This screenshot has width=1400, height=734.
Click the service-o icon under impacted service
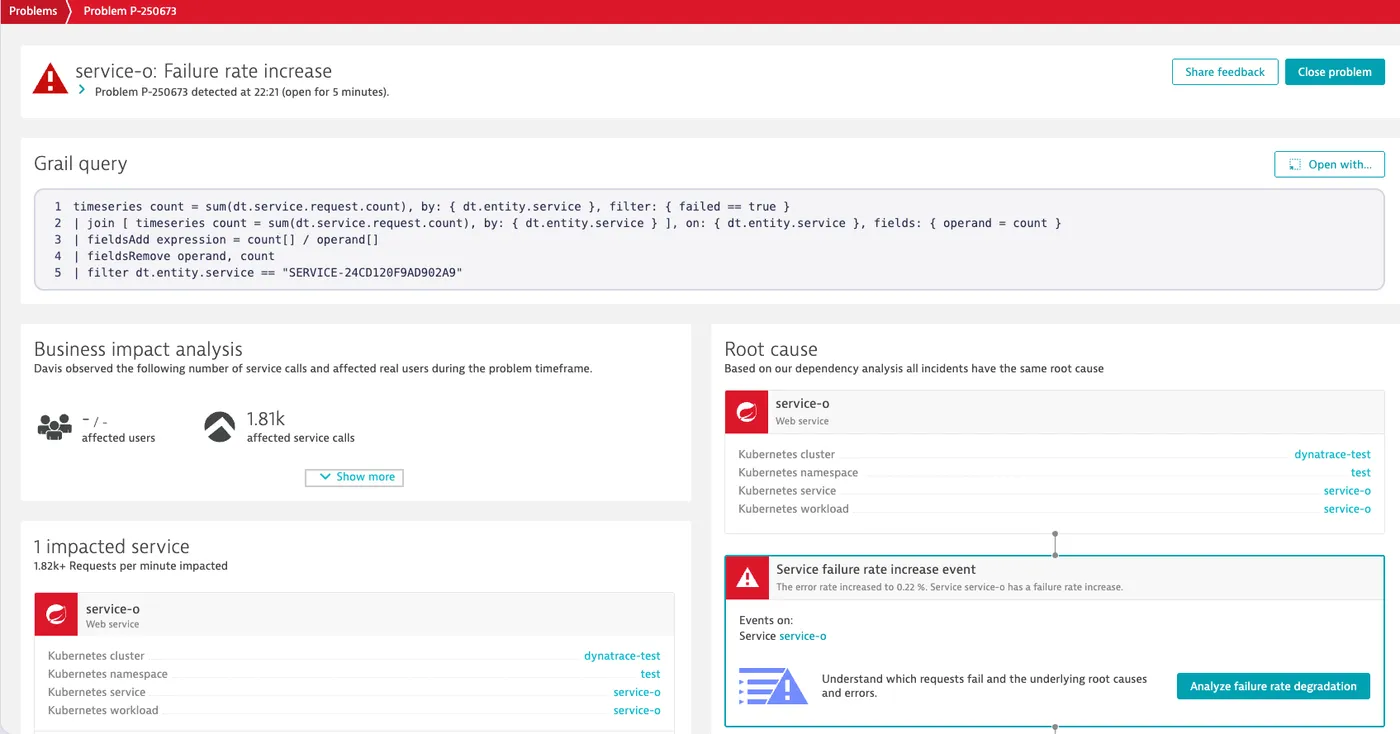56,614
